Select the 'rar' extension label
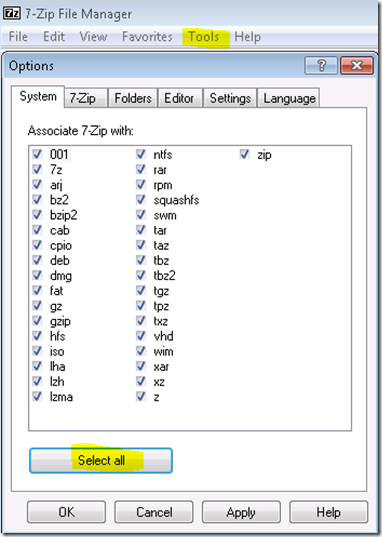Image resolution: width=382 pixels, height=537 pixels. click(160, 170)
